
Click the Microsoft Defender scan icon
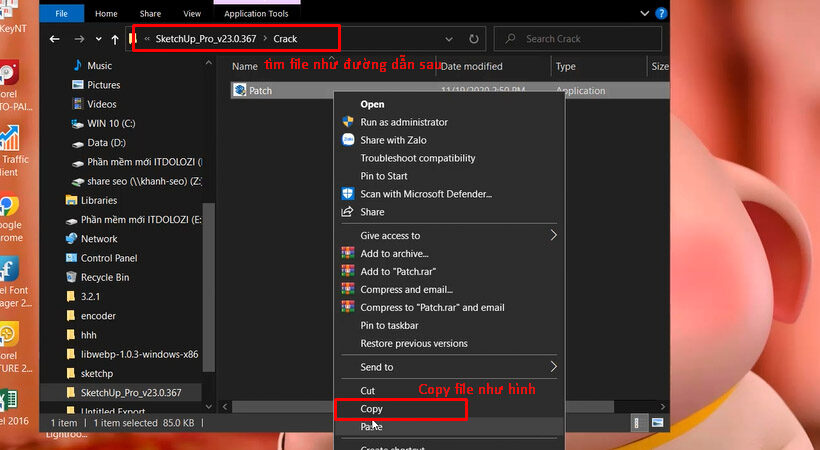pyautogui.click(x=348, y=194)
